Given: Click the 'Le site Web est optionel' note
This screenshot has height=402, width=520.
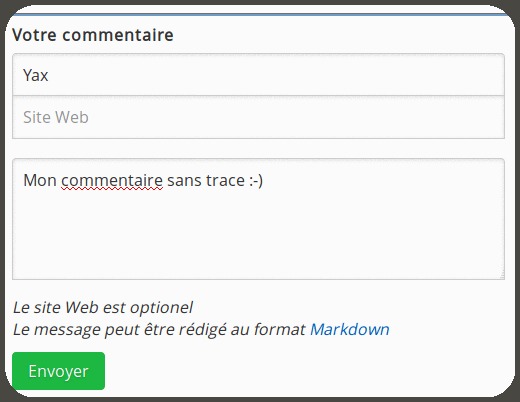Looking at the screenshot, I should click(103, 307).
